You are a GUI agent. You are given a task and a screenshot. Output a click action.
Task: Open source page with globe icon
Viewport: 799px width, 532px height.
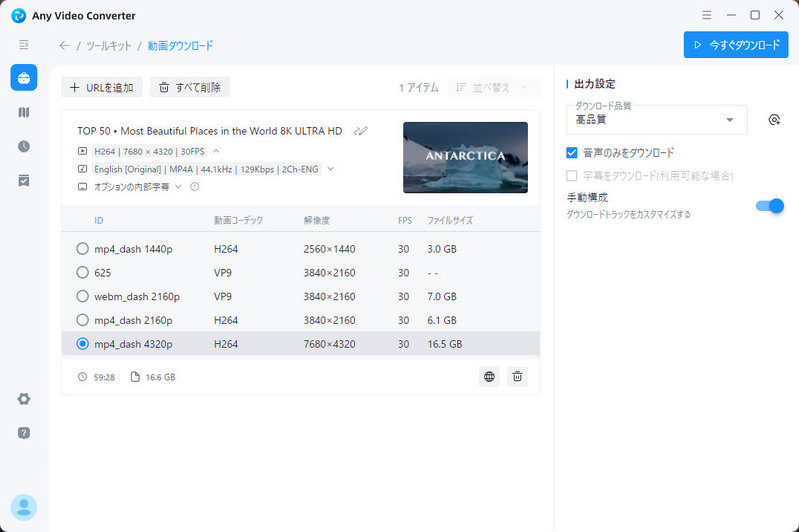point(489,377)
